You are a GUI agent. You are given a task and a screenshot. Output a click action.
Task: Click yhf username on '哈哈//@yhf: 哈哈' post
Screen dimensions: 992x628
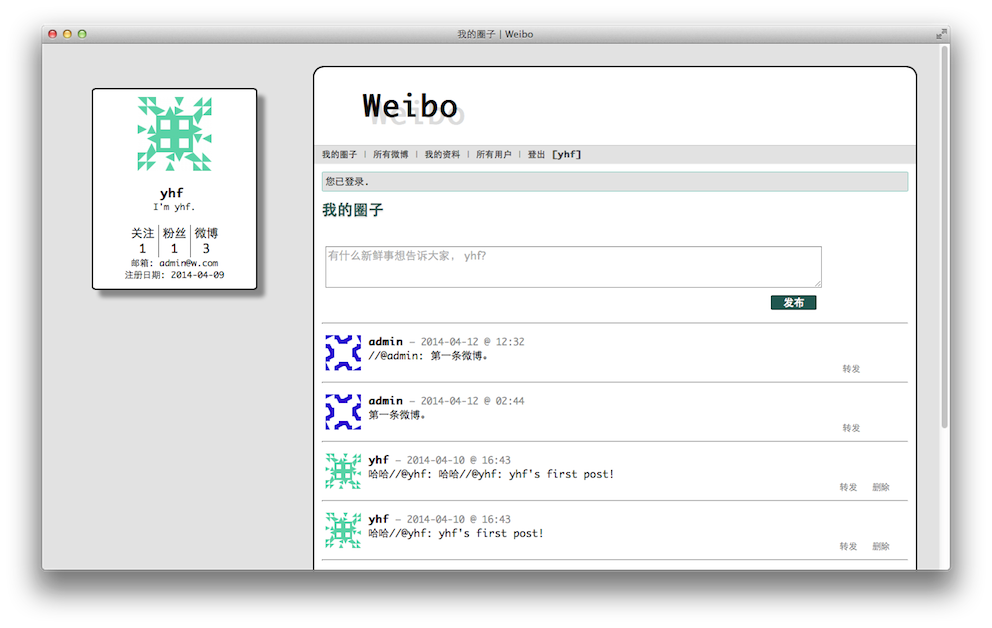[378, 460]
